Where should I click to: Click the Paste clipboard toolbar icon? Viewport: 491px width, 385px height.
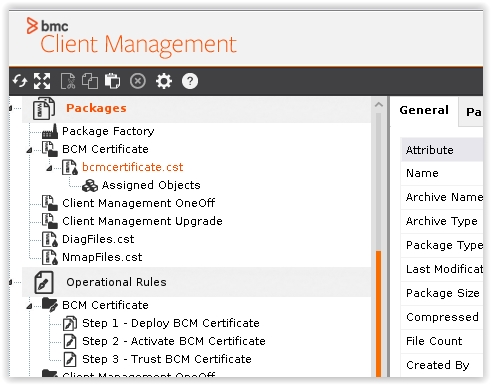[x=112, y=81]
